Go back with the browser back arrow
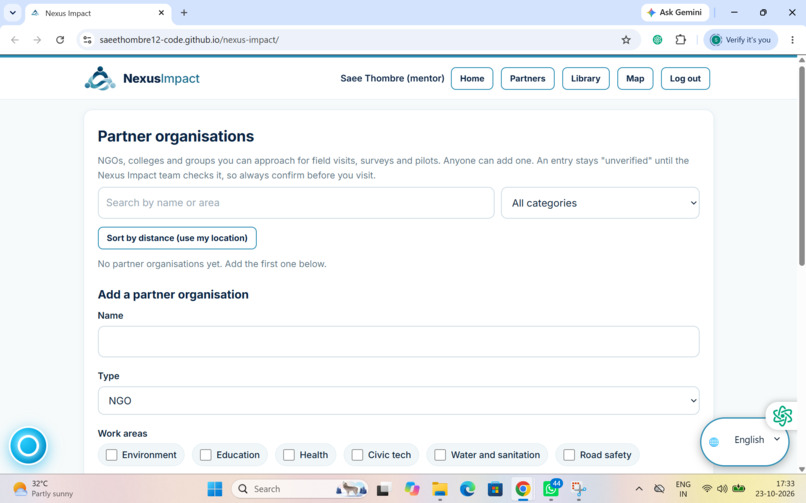This screenshot has width=806, height=503. (15, 40)
